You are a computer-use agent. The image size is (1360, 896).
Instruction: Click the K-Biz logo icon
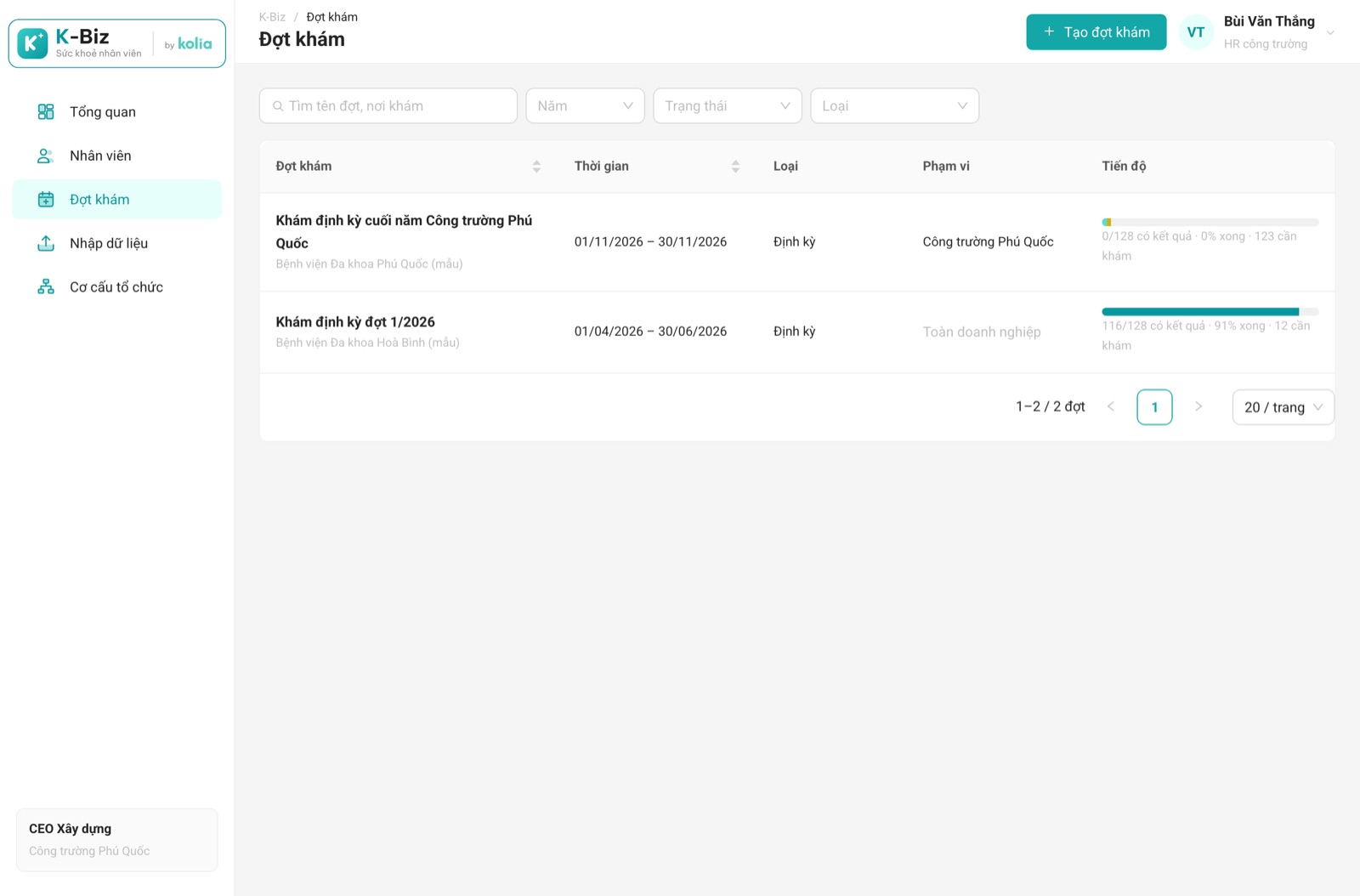tap(32, 43)
